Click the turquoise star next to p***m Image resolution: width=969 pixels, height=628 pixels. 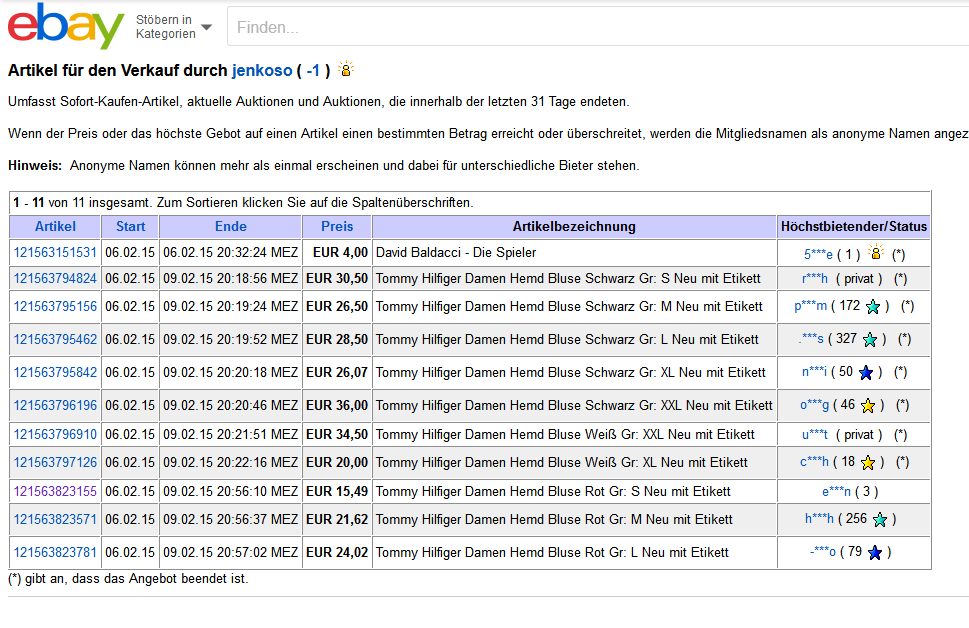(x=872, y=307)
